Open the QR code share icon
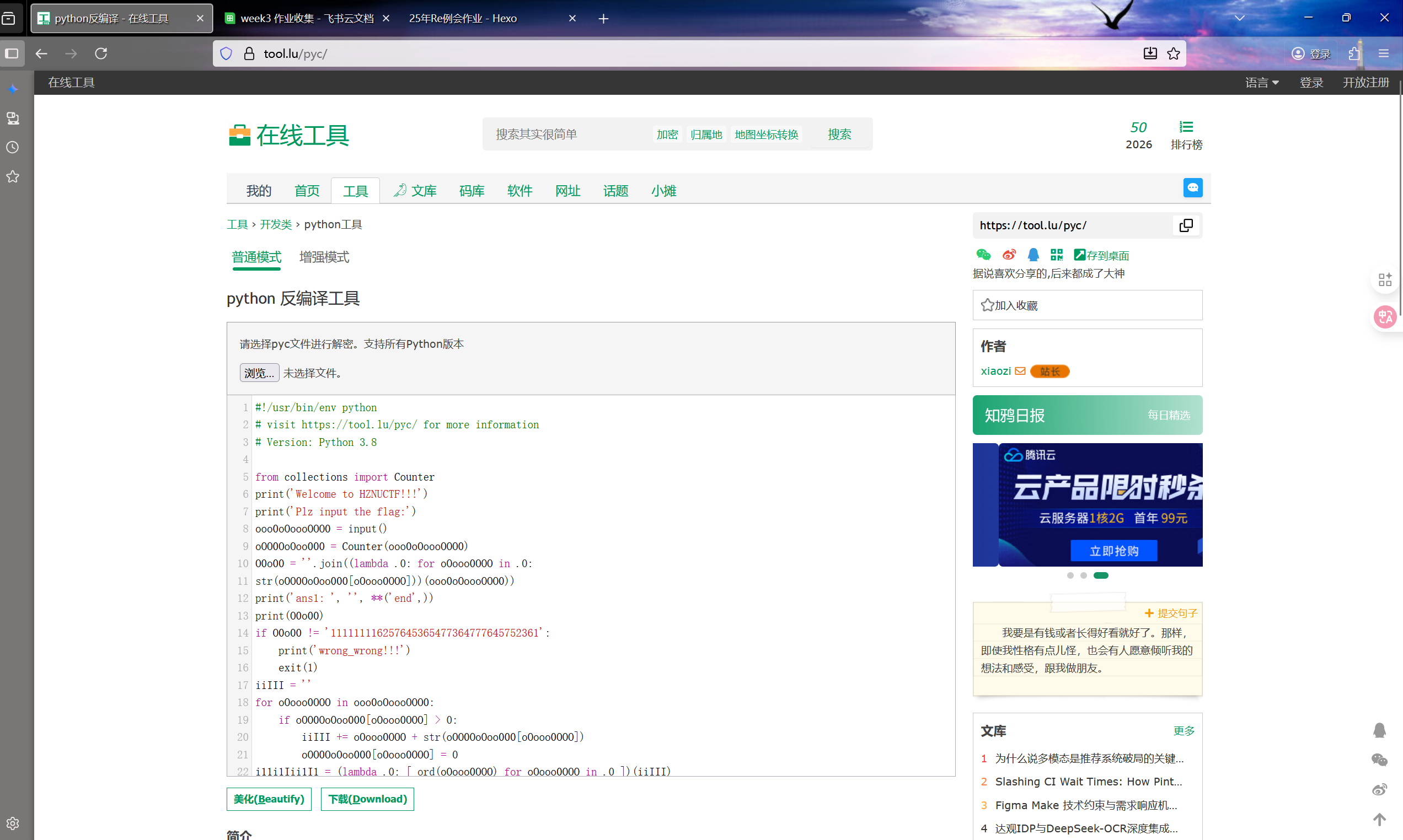Screen dimensions: 1403x840 [x=1057, y=255]
